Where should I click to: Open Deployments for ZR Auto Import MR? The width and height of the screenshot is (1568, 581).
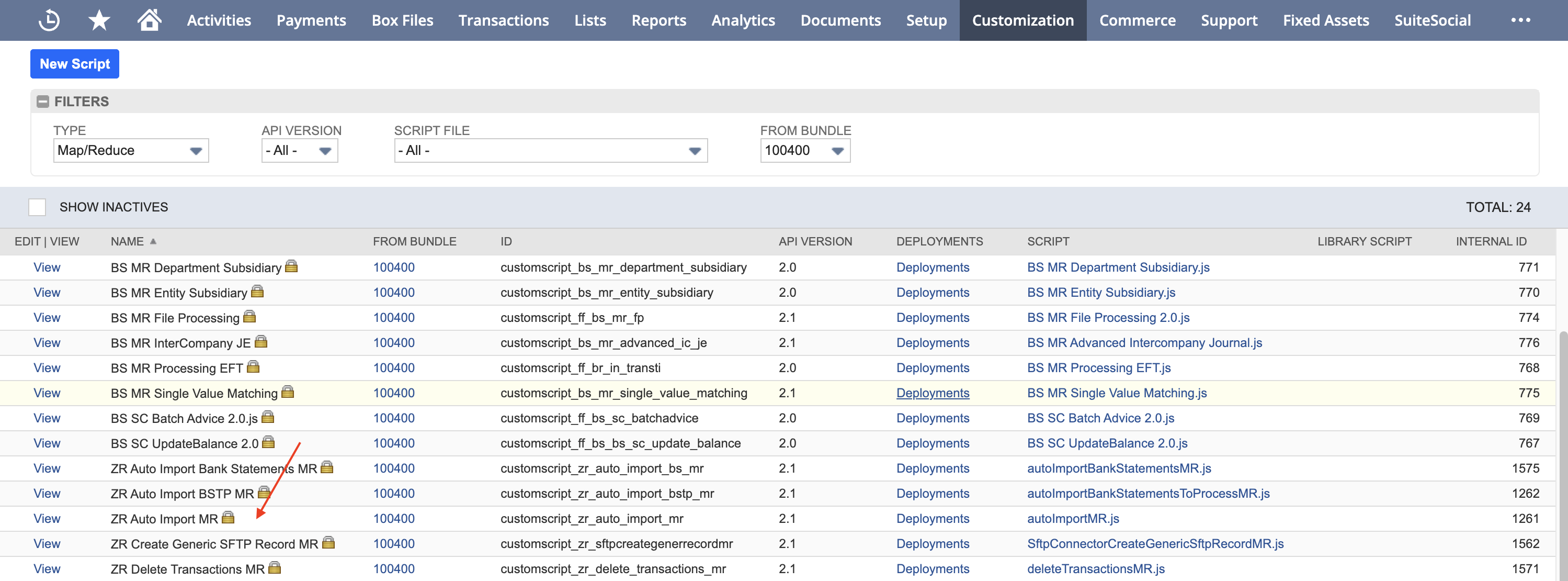point(933,518)
